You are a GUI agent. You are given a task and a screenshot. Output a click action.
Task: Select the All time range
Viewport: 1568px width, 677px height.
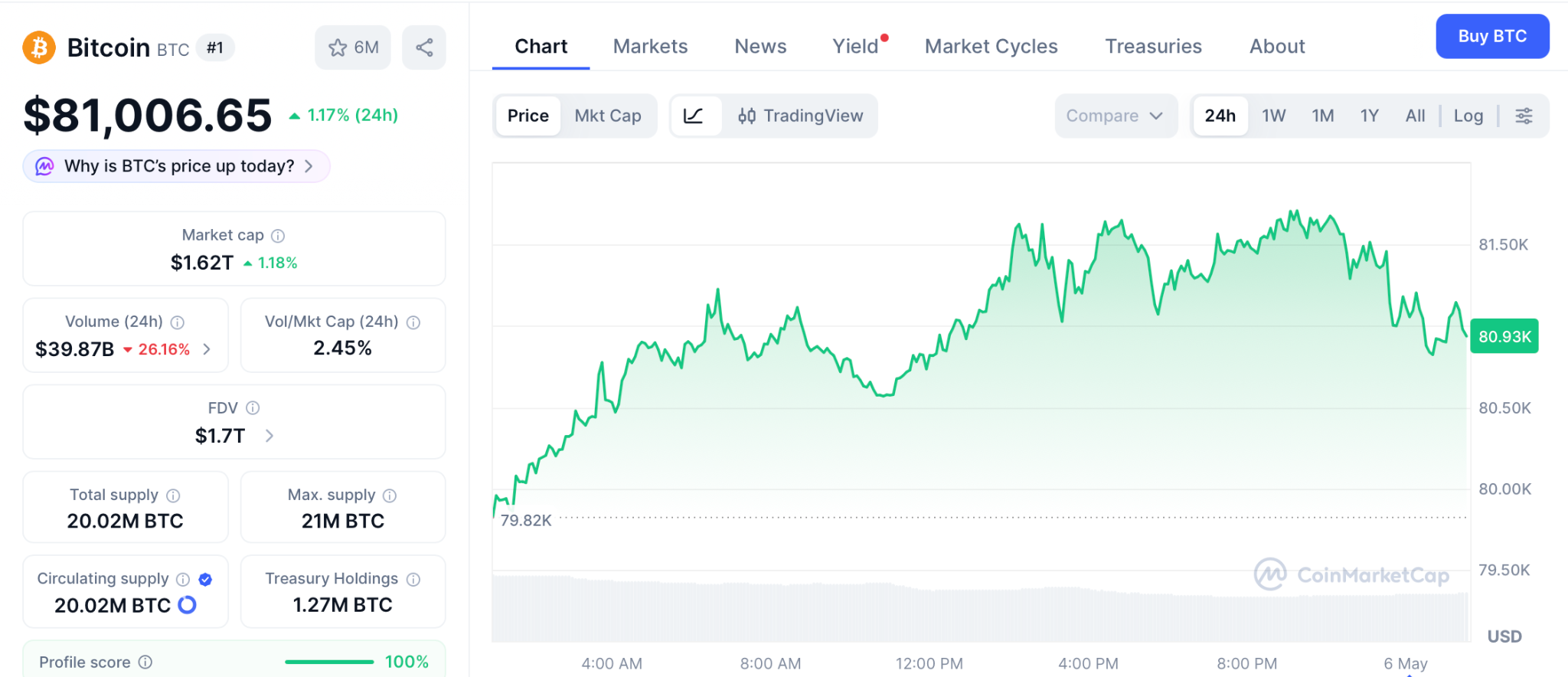pyautogui.click(x=1416, y=116)
